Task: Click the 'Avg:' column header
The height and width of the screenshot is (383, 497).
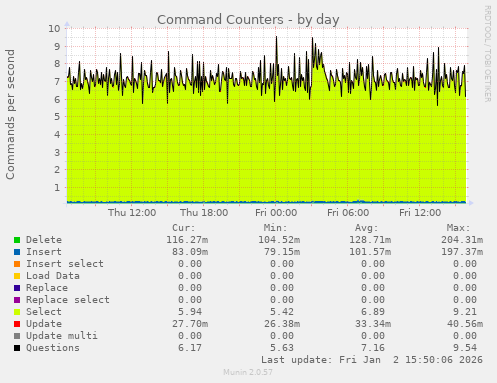Action: tap(367, 228)
